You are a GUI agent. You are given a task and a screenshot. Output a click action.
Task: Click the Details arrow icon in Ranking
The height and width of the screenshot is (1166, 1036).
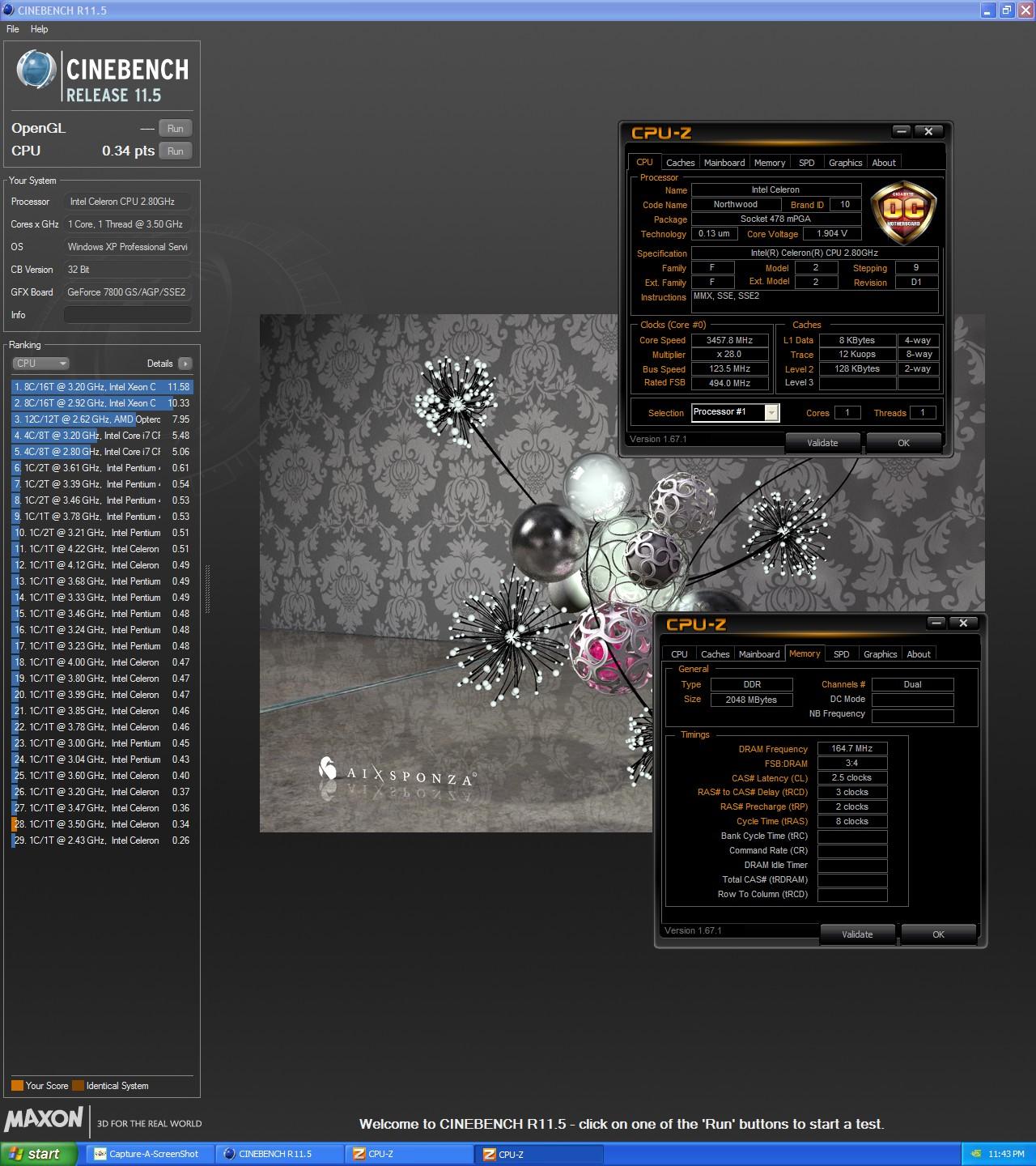(x=185, y=364)
